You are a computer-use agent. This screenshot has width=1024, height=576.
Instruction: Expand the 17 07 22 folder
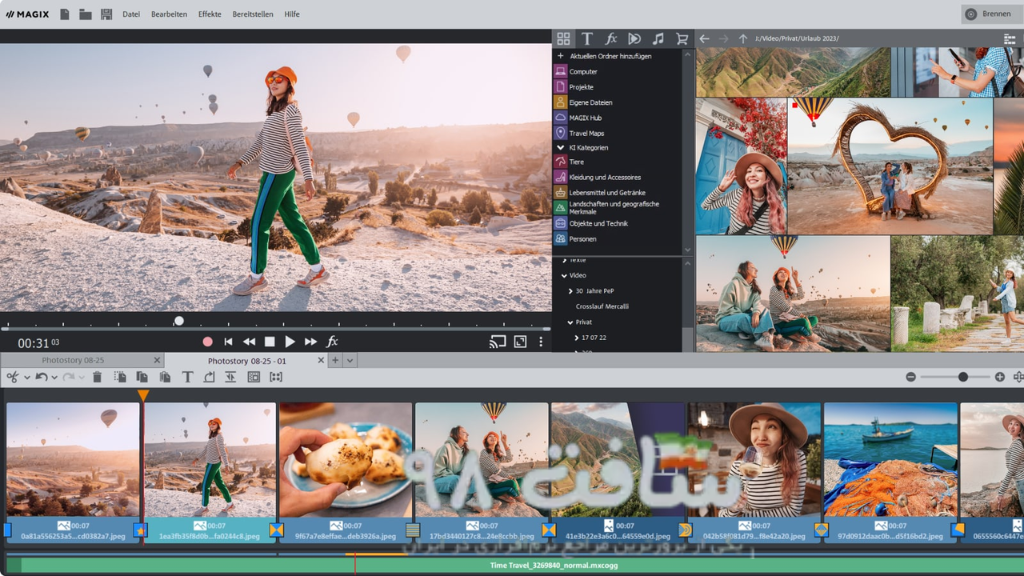[576, 338]
